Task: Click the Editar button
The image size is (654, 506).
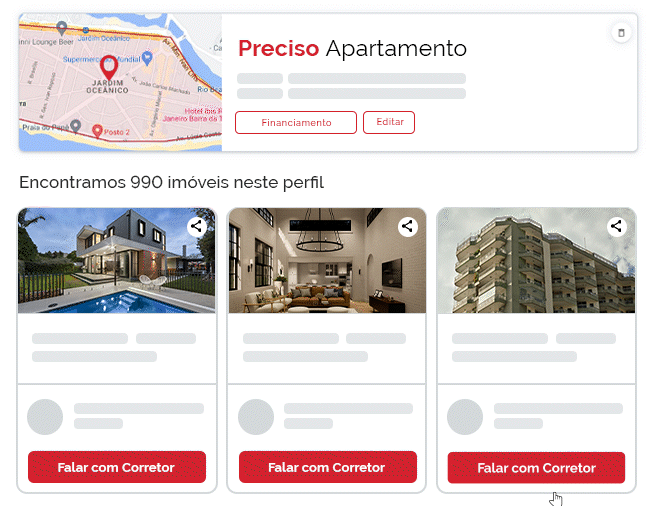Action: pos(389,122)
